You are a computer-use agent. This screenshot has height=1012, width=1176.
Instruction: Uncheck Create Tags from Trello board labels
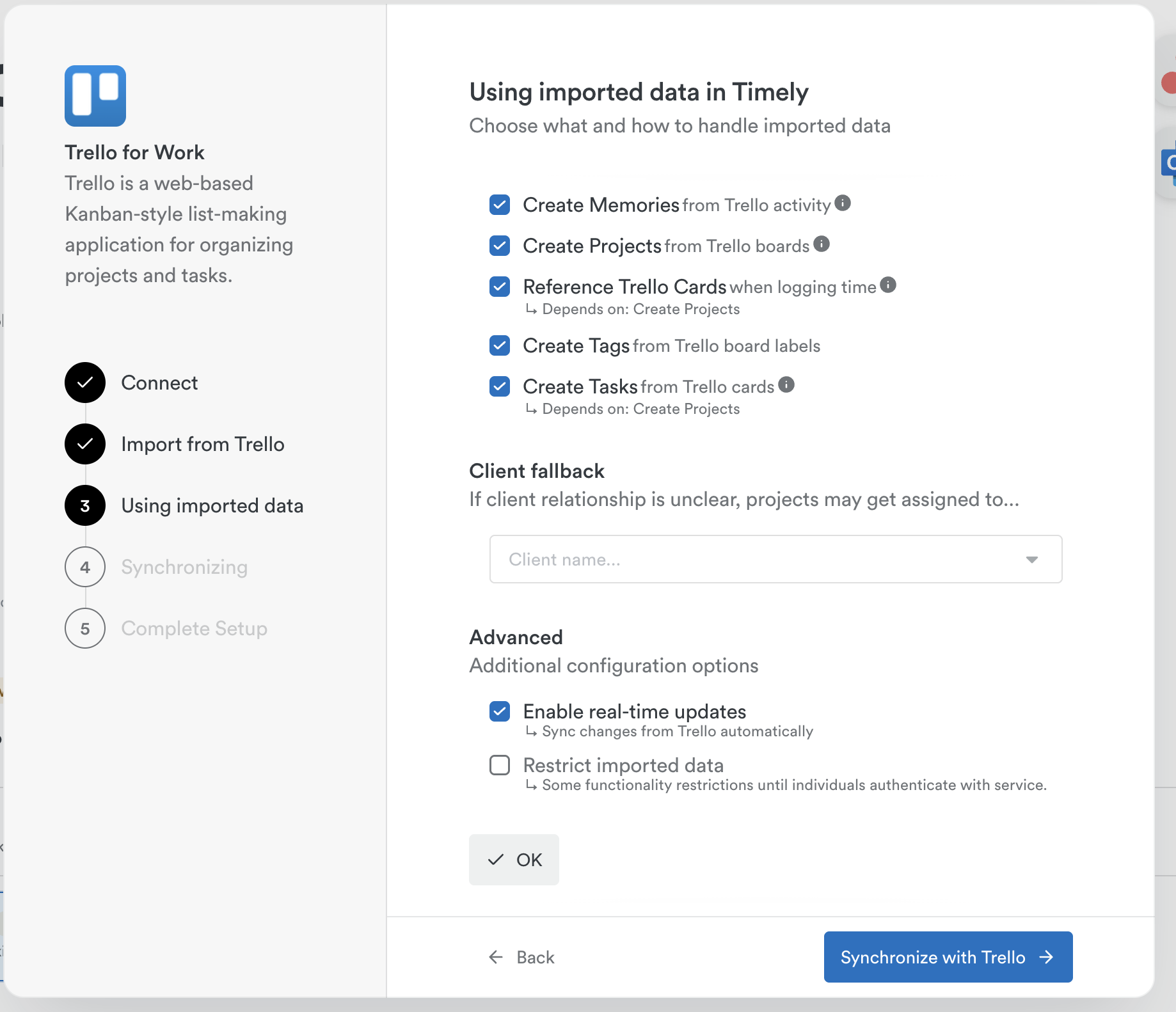point(500,345)
